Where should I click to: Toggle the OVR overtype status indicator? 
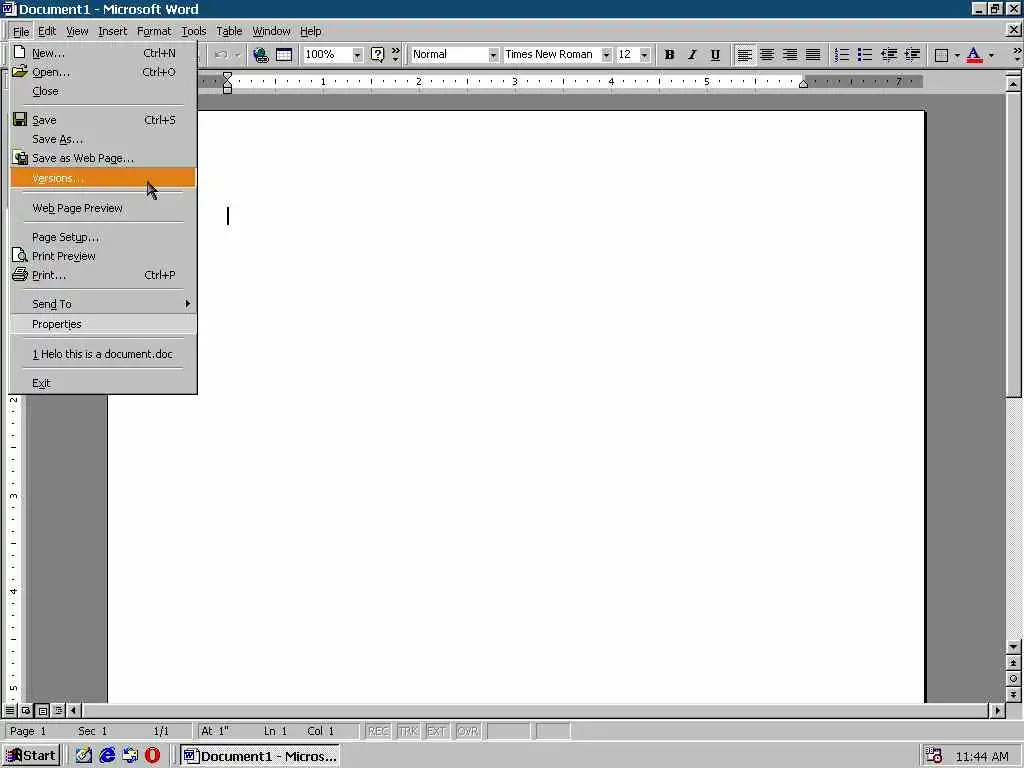click(x=468, y=731)
